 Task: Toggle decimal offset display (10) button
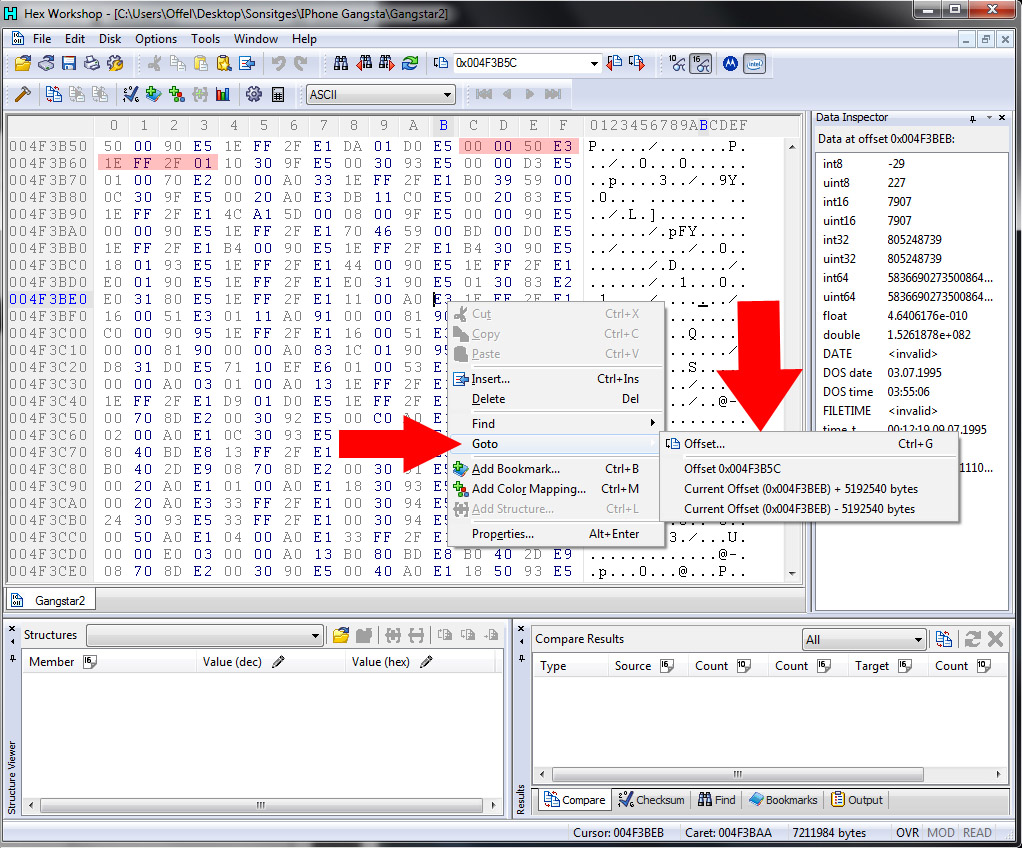point(677,63)
